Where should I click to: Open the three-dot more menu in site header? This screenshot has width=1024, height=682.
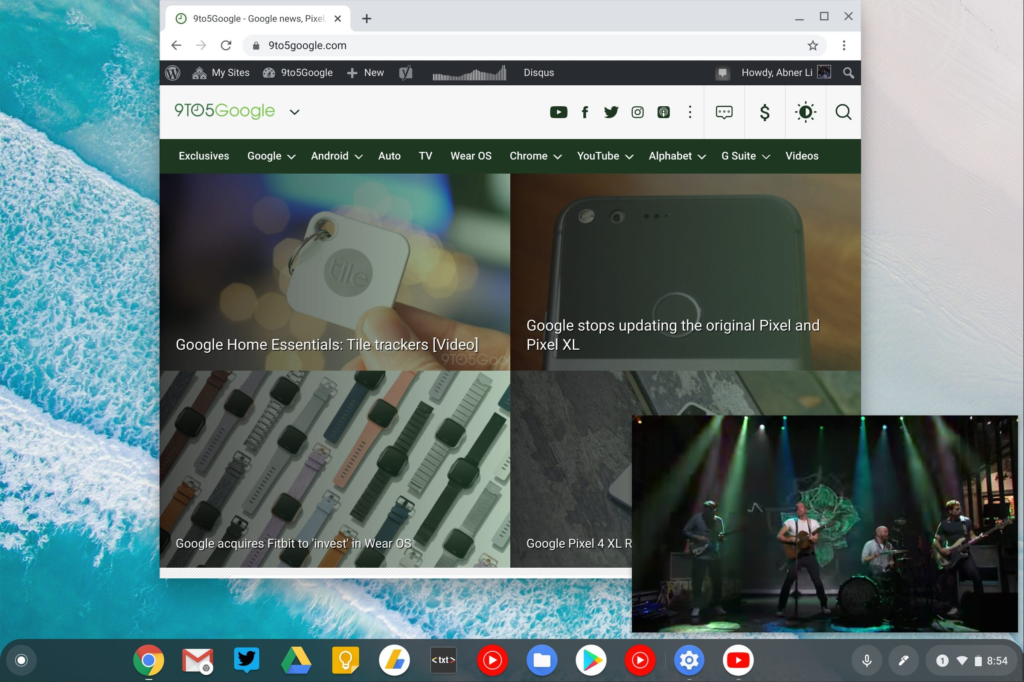[690, 112]
